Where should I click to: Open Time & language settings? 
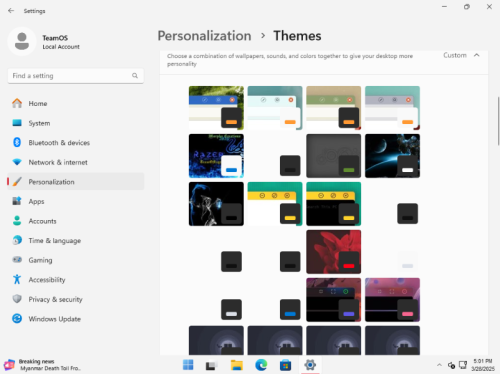click(x=76, y=241)
